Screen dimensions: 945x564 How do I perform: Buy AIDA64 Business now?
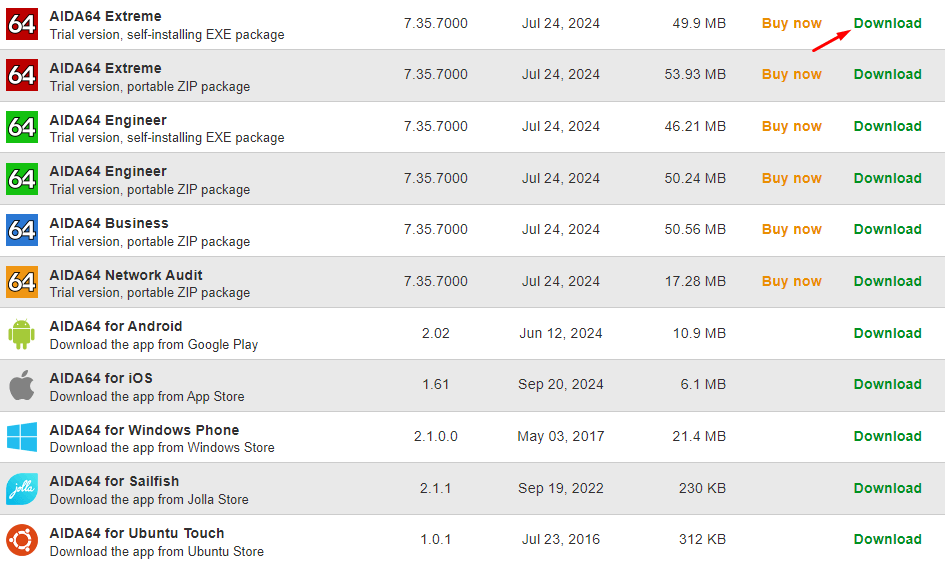coord(791,229)
